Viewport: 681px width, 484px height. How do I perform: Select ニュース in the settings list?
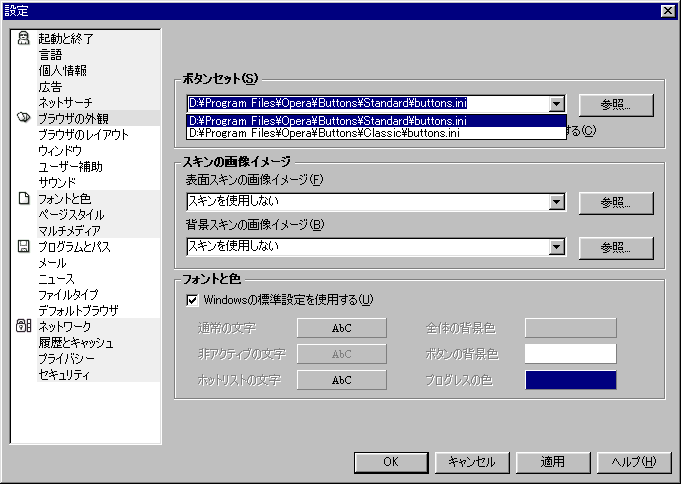point(56,278)
